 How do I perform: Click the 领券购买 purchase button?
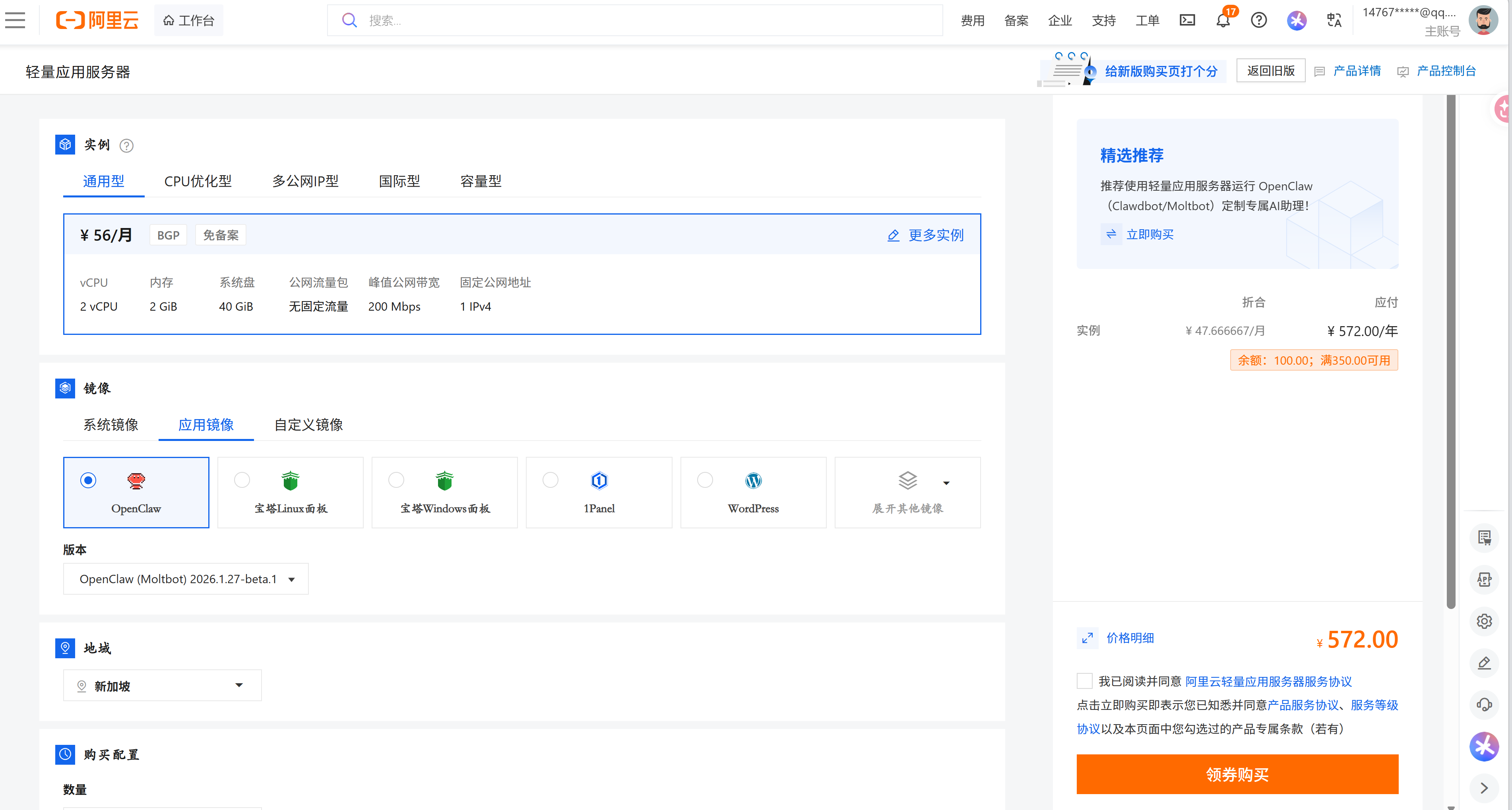(x=1237, y=774)
